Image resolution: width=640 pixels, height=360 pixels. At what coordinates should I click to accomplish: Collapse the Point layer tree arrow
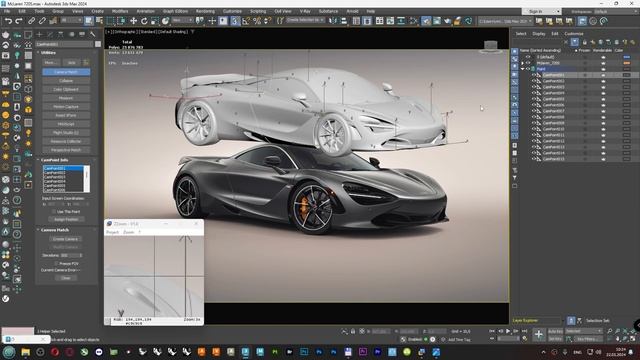click(522, 69)
